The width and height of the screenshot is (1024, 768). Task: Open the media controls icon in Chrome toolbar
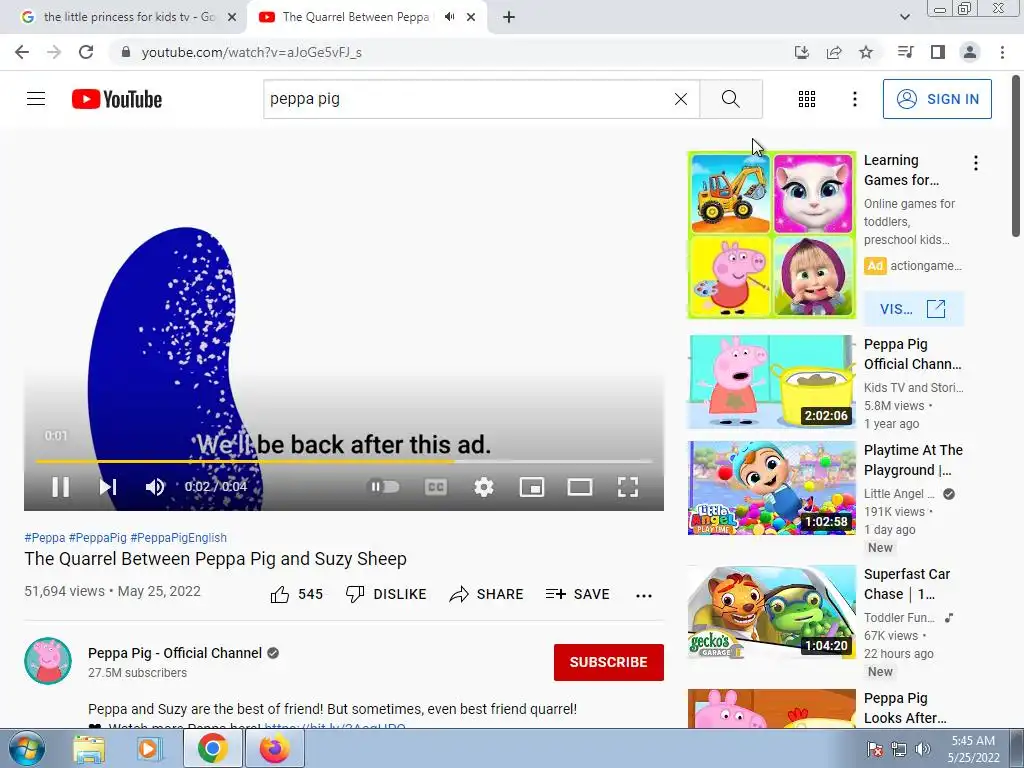click(x=905, y=52)
